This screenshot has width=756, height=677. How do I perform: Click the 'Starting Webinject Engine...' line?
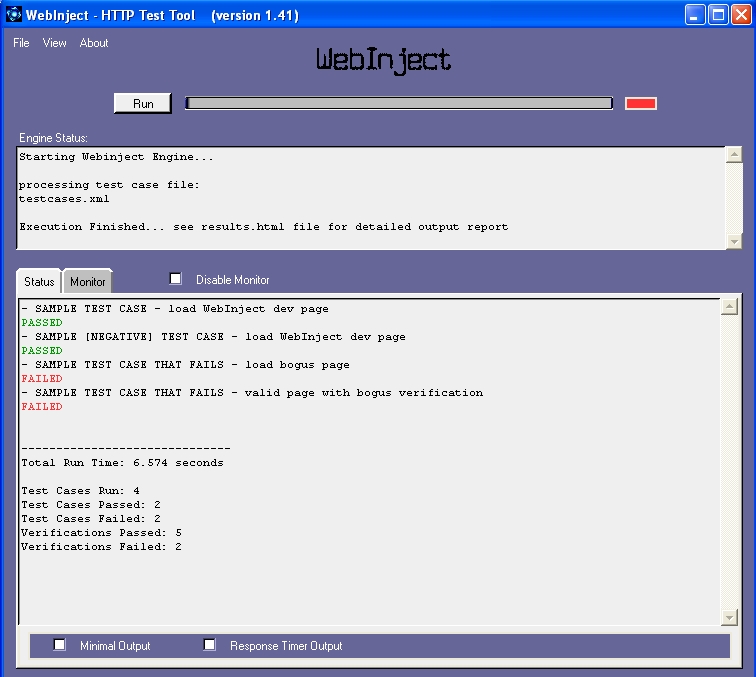116,157
